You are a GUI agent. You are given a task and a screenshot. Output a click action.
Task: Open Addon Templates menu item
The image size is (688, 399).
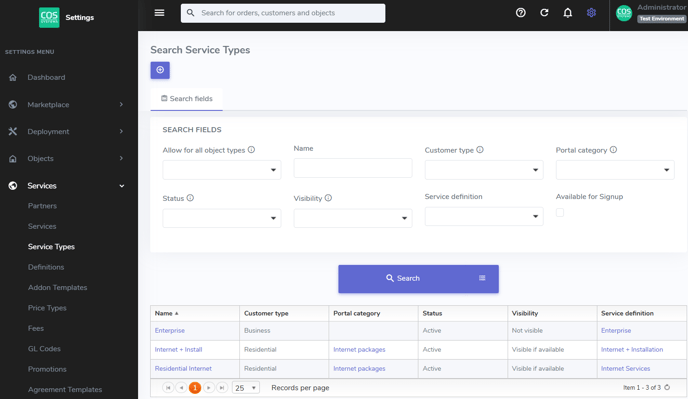pyautogui.click(x=57, y=288)
